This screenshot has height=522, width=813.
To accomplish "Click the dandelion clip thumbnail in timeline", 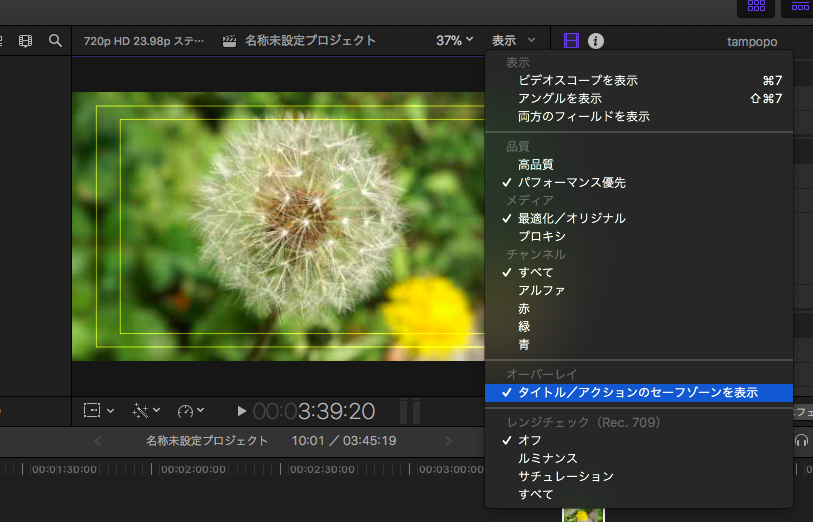I will coord(582,515).
